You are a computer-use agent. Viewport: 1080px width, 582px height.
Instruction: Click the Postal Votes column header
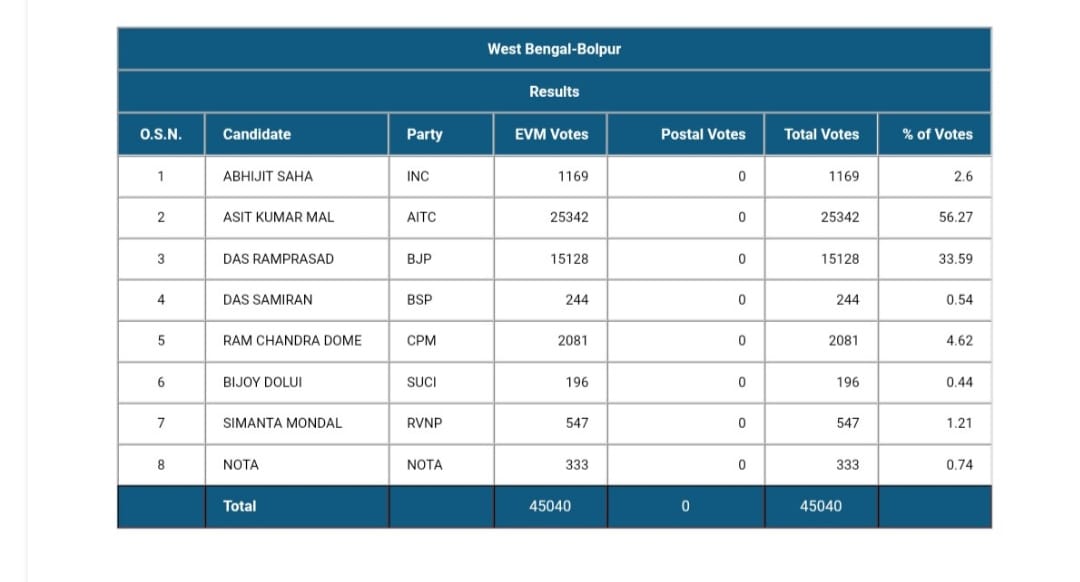[x=686, y=134]
